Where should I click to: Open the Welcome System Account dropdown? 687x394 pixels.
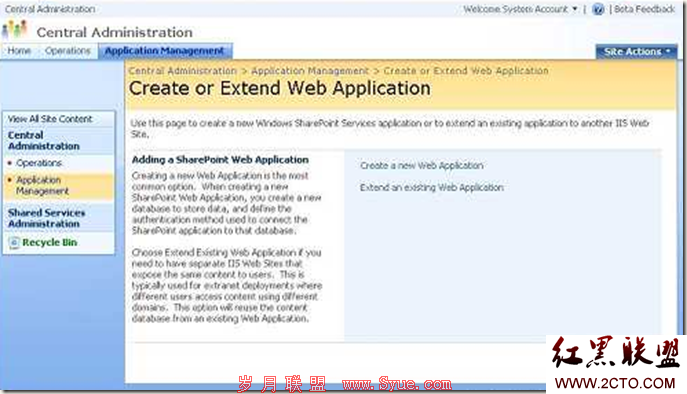point(520,9)
